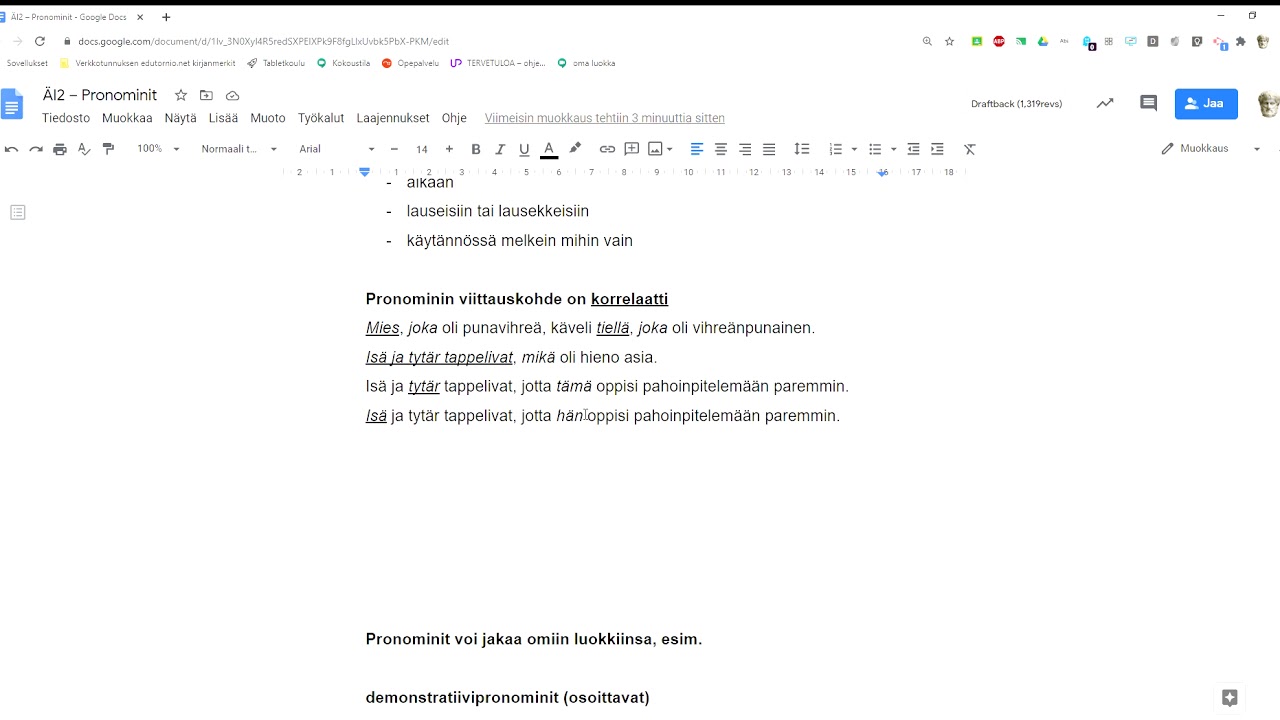1280x720 pixels.
Task: Show the document outline panel
Action: point(18,212)
